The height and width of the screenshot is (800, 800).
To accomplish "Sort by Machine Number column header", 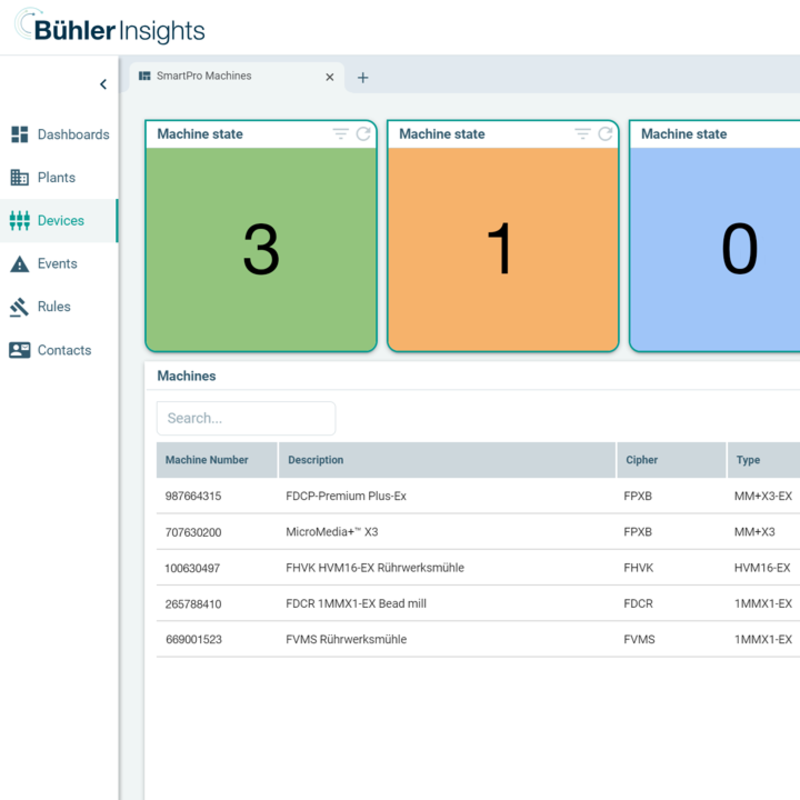I will pos(207,460).
